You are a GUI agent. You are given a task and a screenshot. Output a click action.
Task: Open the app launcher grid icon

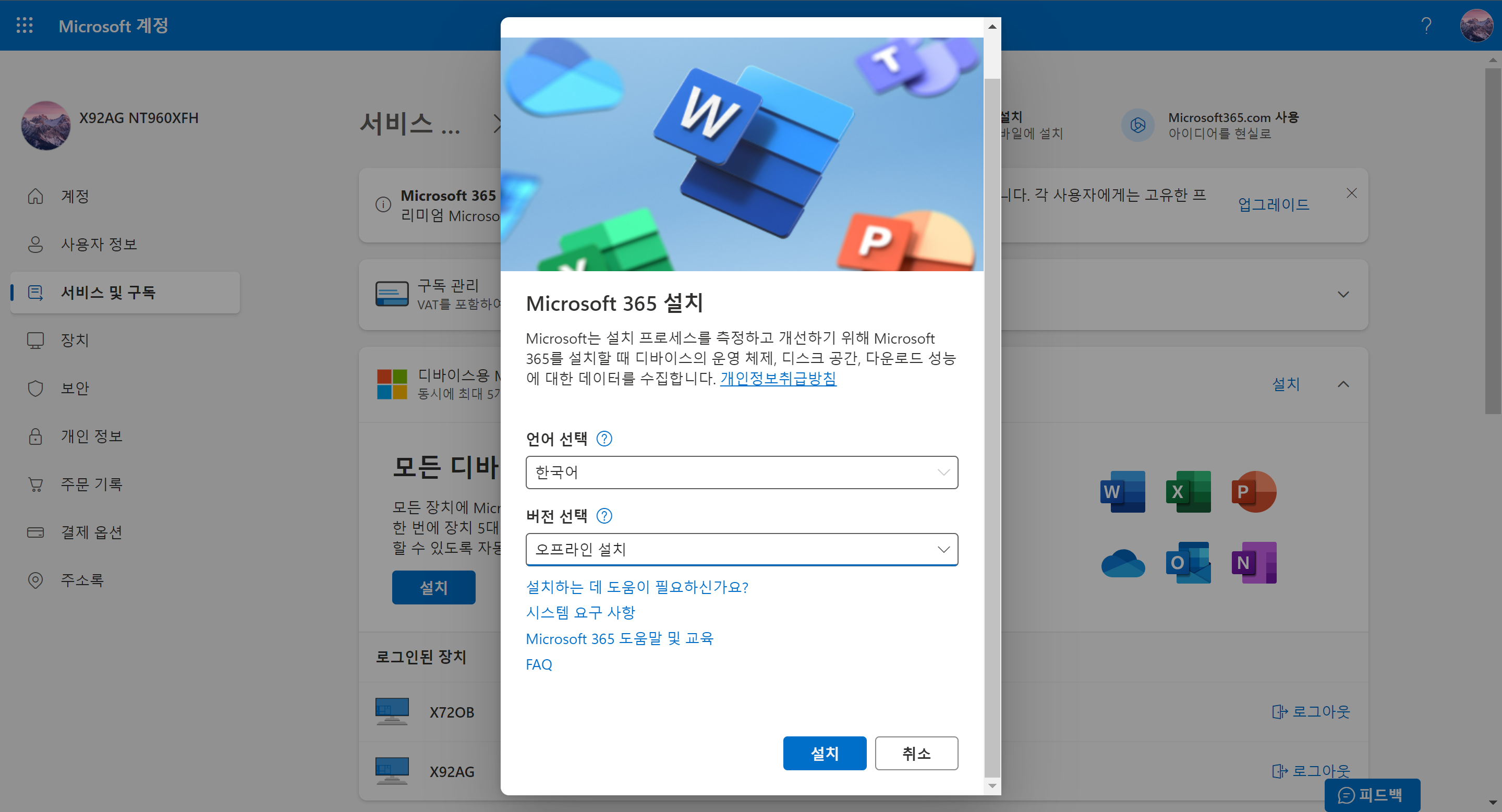(x=25, y=25)
